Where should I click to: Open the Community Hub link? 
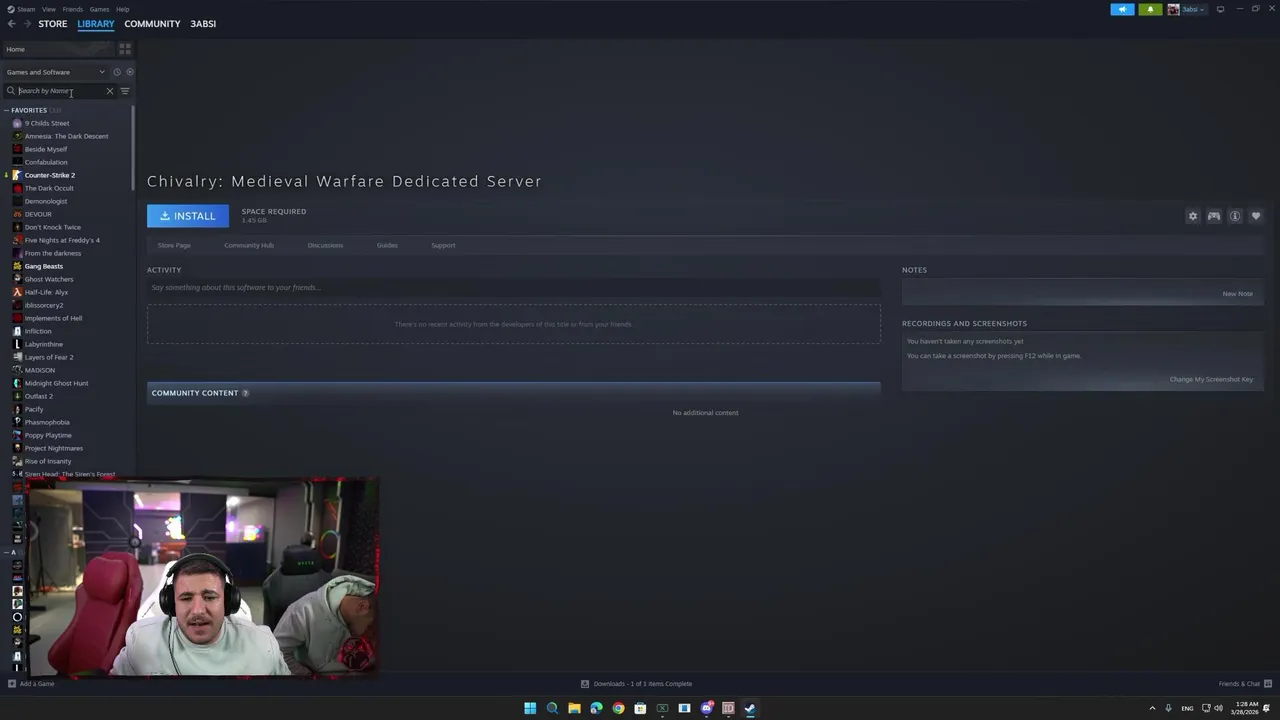pyautogui.click(x=249, y=245)
